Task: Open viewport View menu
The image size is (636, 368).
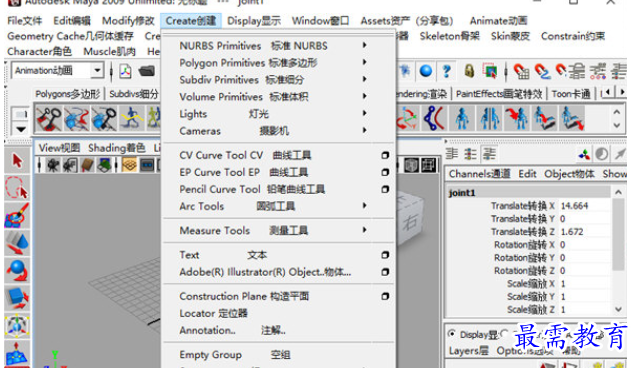Action: tap(59, 148)
